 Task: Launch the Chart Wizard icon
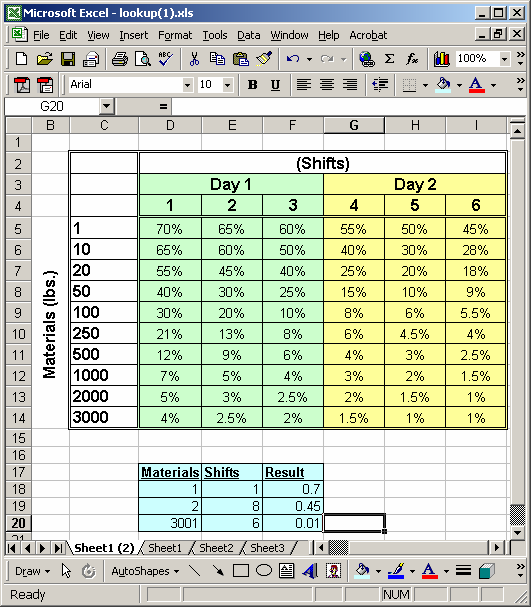click(x=442, y=59)
